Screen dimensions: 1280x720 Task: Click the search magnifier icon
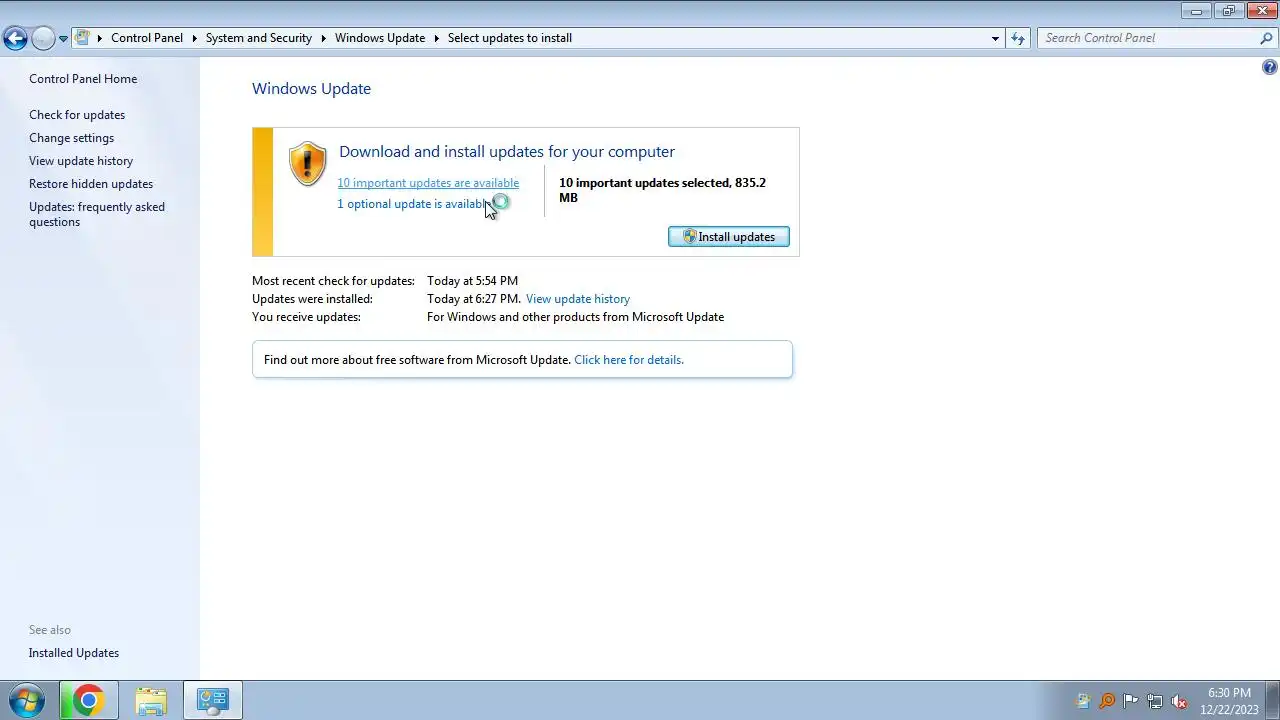(1267, 38)
